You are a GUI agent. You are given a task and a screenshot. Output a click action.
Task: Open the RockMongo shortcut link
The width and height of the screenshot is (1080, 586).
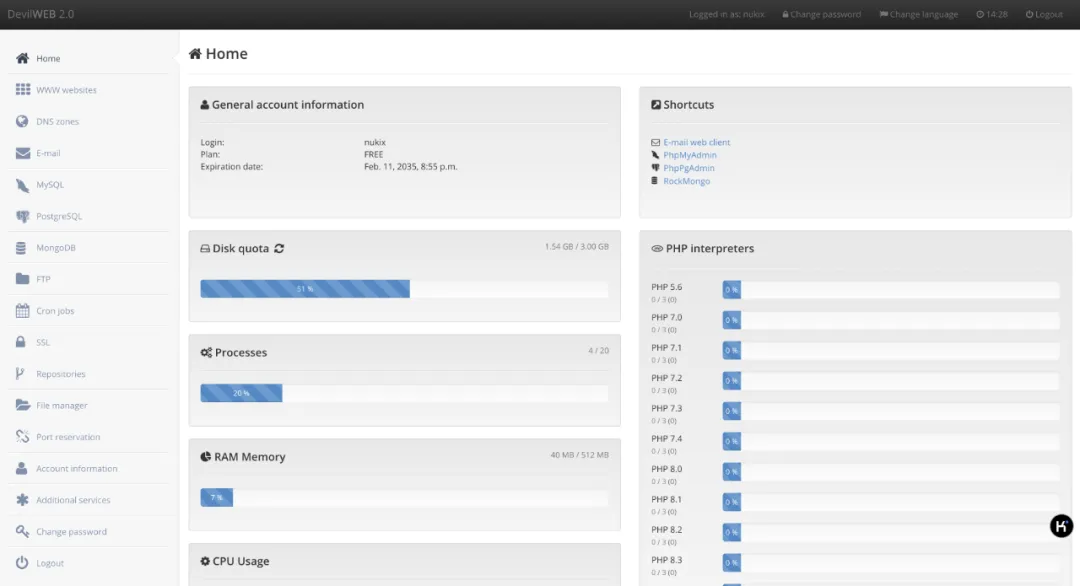click(686, 181)
